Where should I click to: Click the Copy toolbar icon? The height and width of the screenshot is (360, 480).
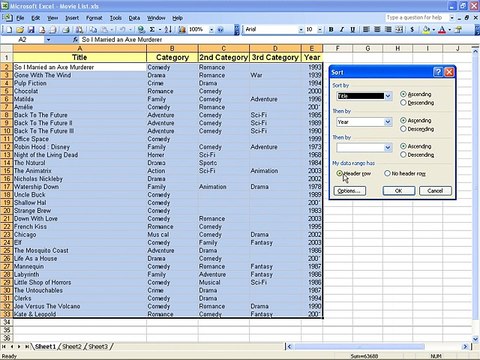tap(94, 30)
